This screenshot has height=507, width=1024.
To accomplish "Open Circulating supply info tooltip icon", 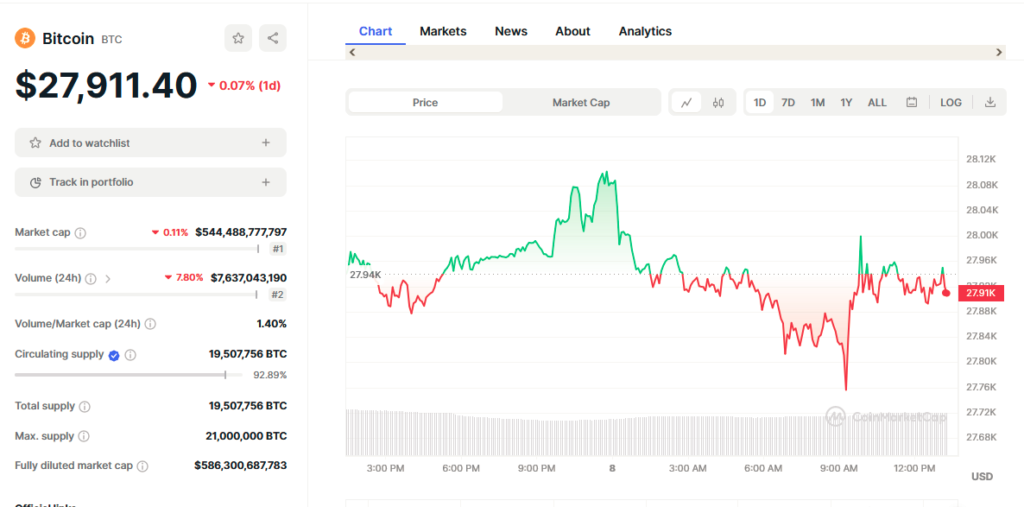I will [x=130, y=355].
